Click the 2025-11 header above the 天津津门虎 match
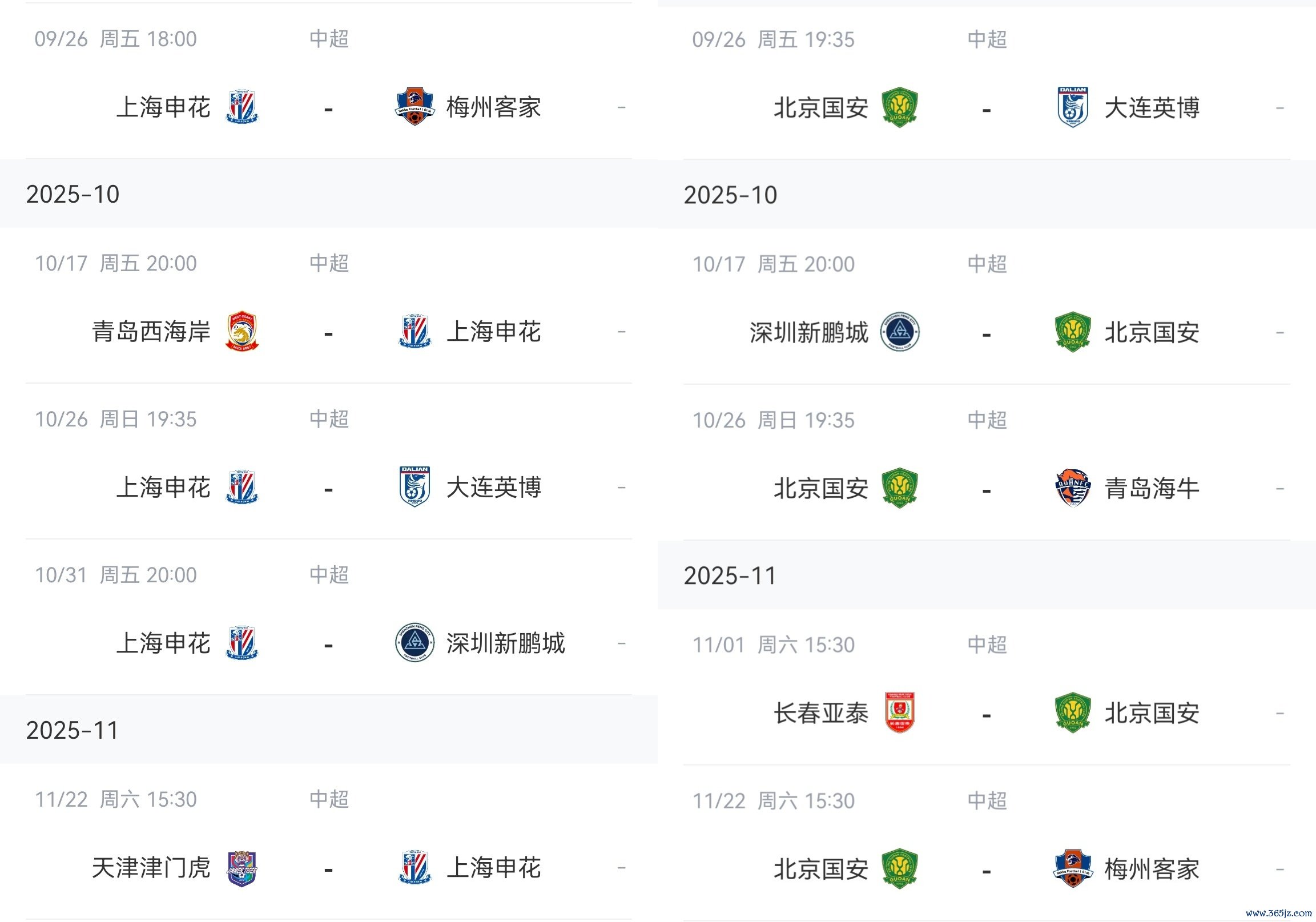 click(x=72, y=730)
